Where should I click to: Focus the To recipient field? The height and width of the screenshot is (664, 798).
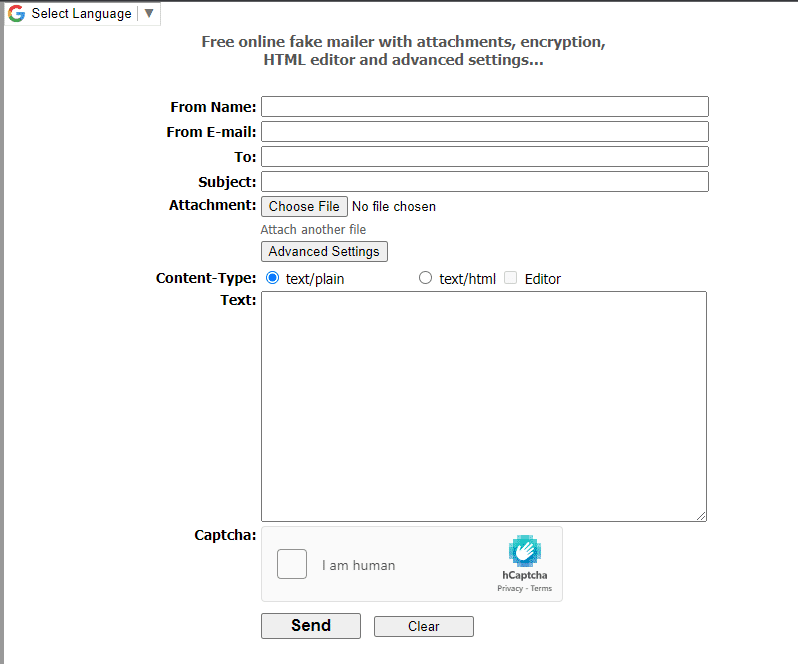(484, 157)
